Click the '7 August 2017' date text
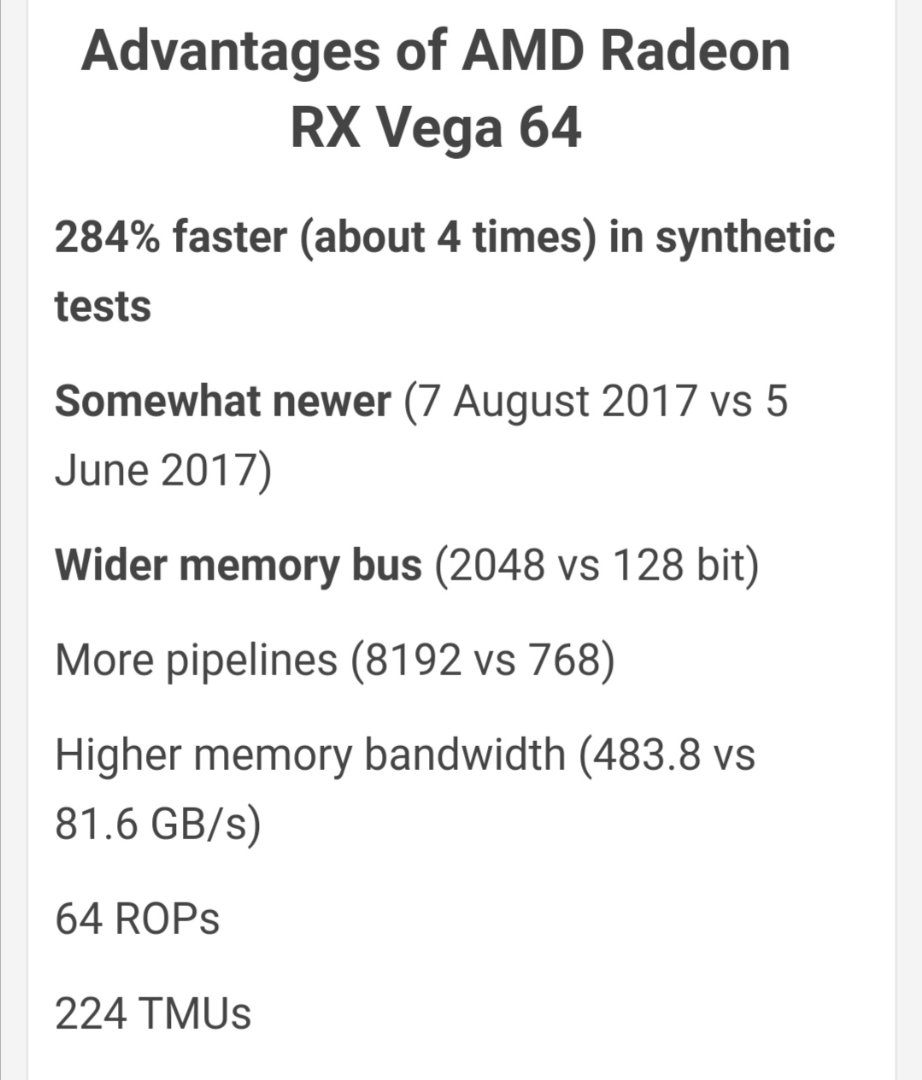Screen dimensions: 922x1080 coord(552,402)
